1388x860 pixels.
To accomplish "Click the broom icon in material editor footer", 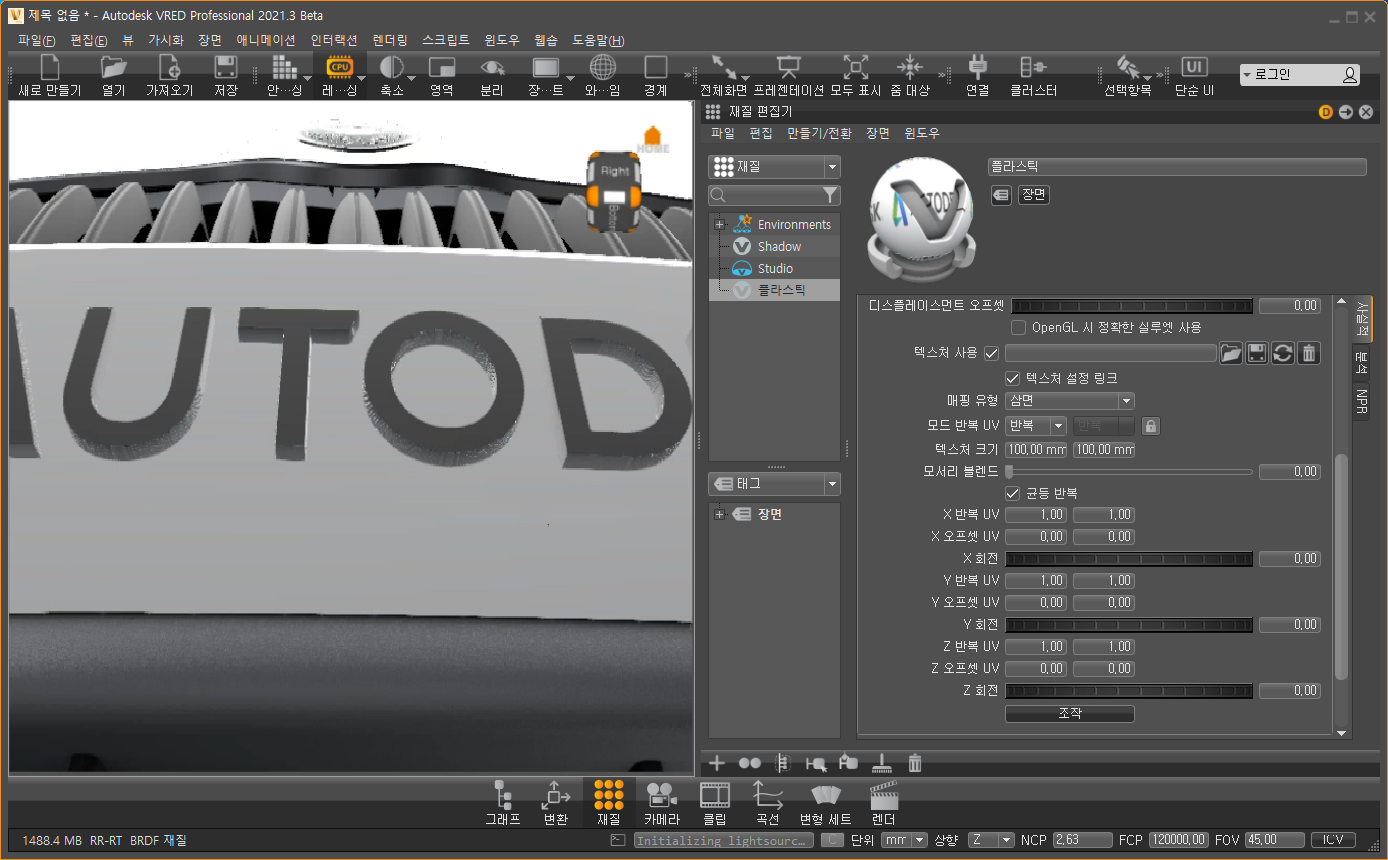I will click(x=881, y=764).
